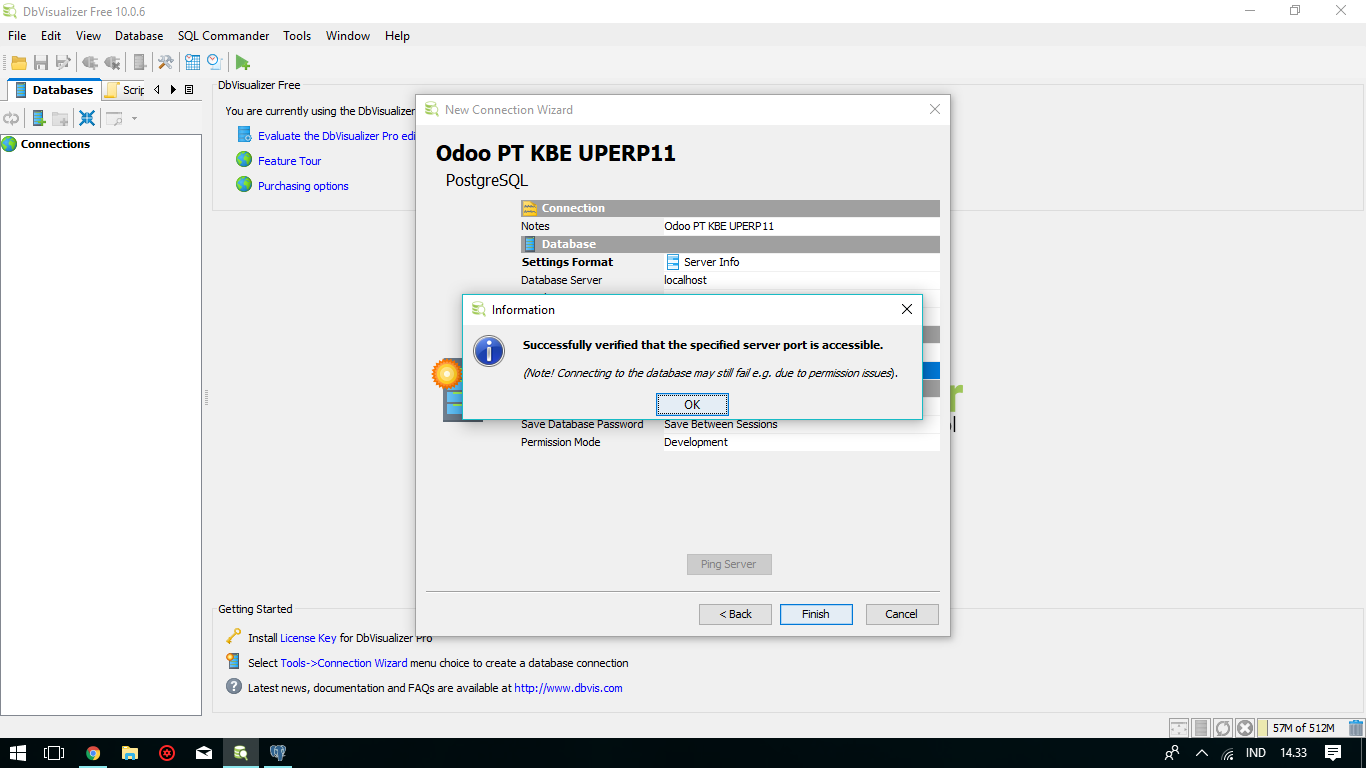
Task: Click the clock scroll history toolbar icon
Action: tap(214, 62)
